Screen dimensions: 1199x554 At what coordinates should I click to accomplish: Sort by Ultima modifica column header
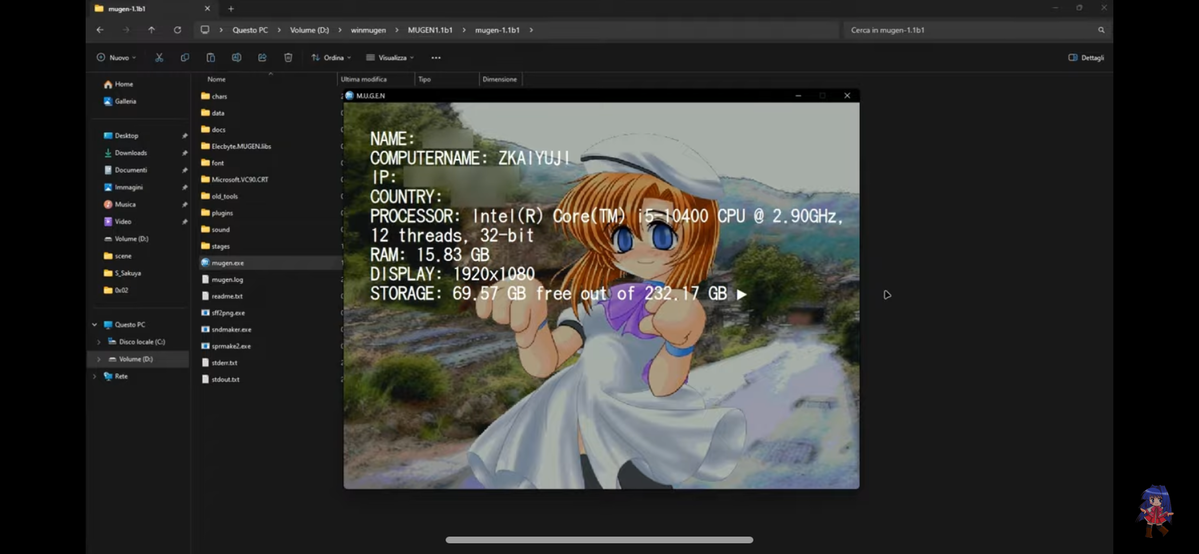(x=364, y=79)
